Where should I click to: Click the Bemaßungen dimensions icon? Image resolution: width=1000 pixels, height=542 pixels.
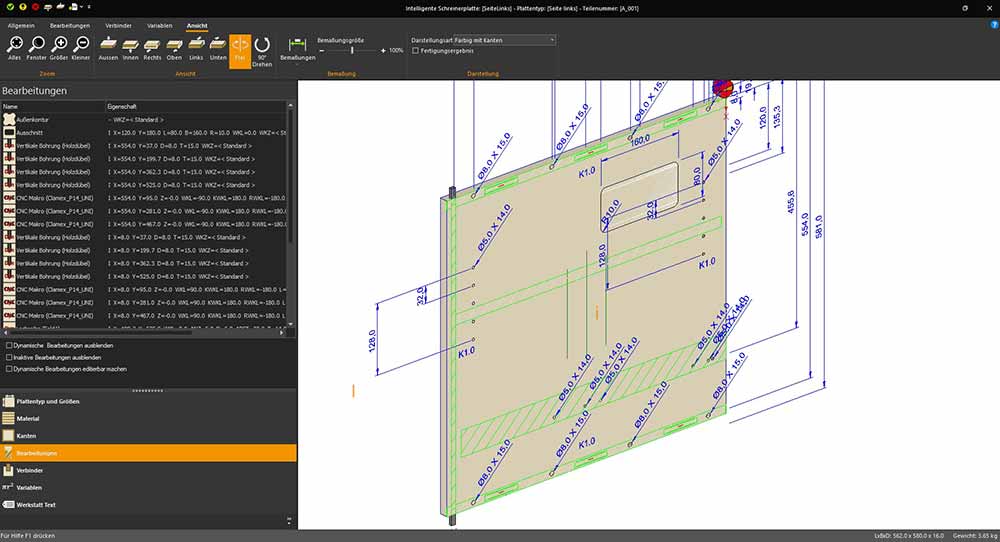298,48
